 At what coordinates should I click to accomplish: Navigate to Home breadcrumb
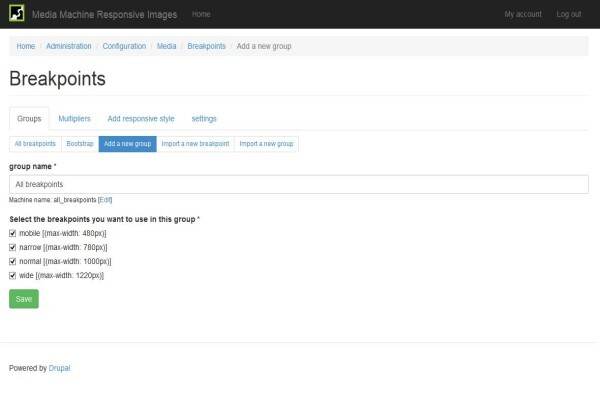26,46
